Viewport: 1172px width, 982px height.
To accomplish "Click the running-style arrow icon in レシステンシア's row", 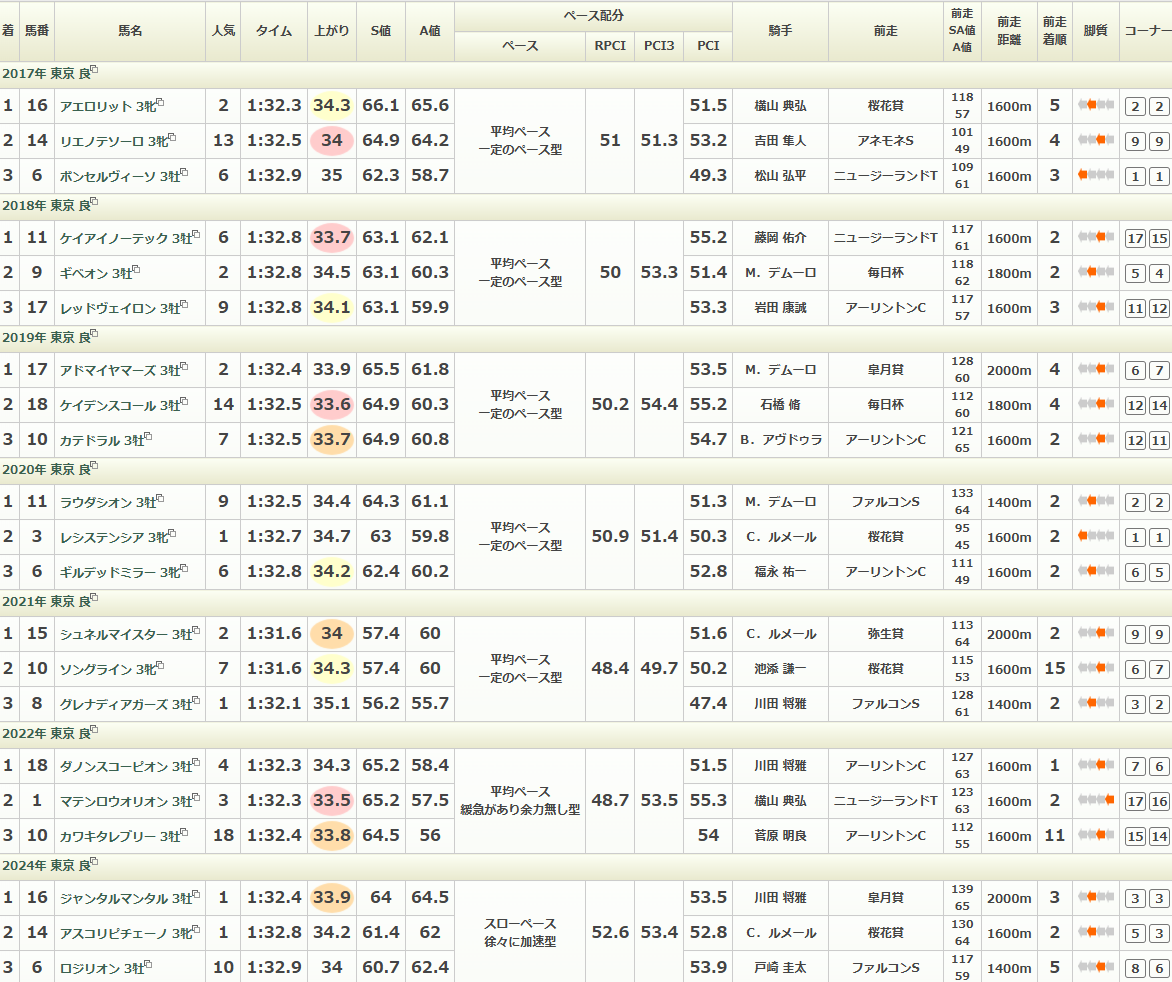I will pos(1096,536).
